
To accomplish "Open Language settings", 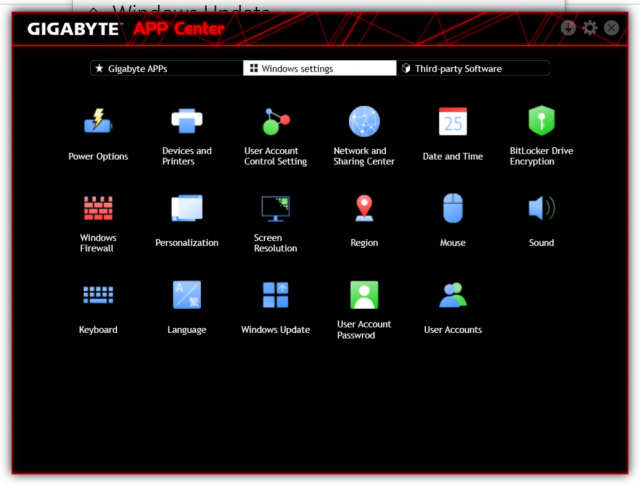I will click(x=187, y=295).
